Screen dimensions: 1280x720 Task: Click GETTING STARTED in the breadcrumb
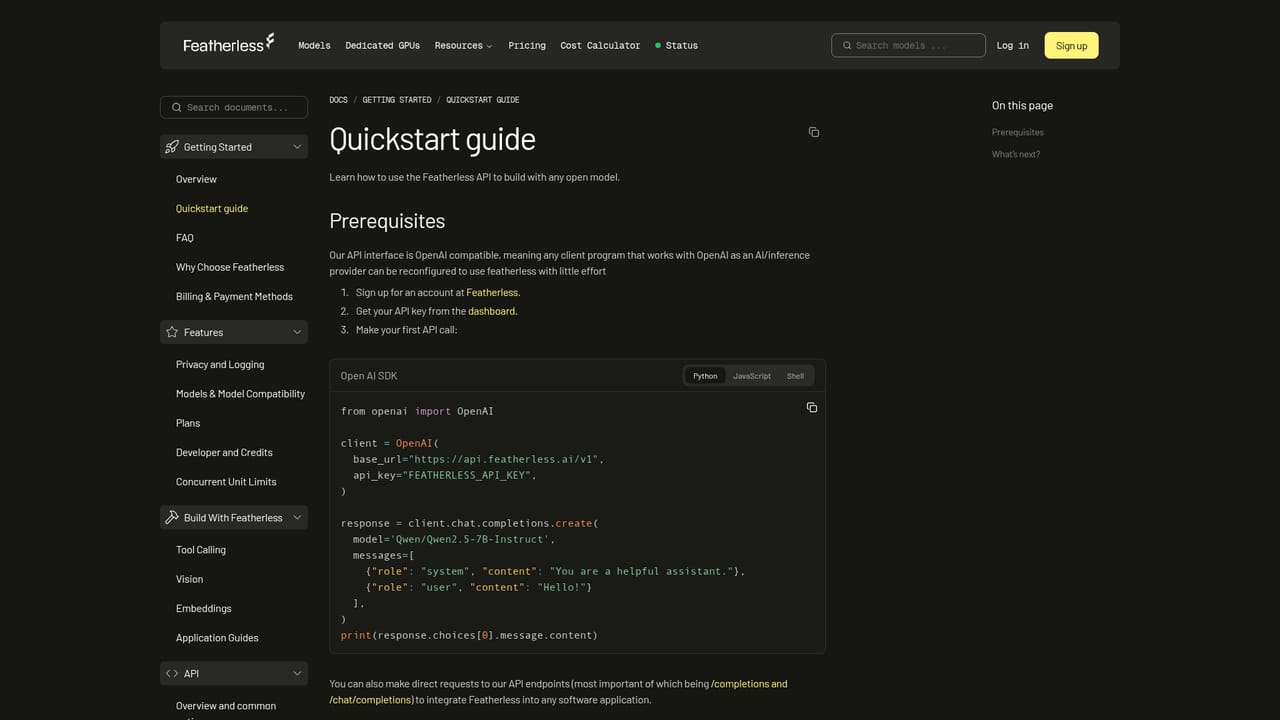[x=397, y=100]
